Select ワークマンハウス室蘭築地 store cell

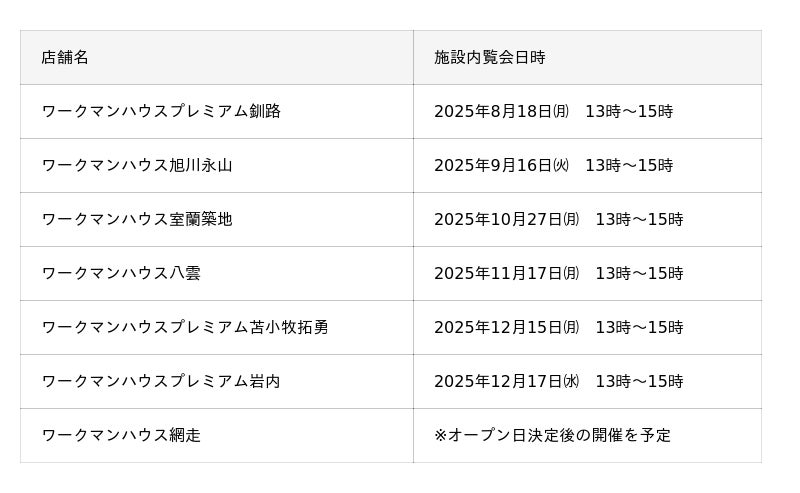pos(137,219)
